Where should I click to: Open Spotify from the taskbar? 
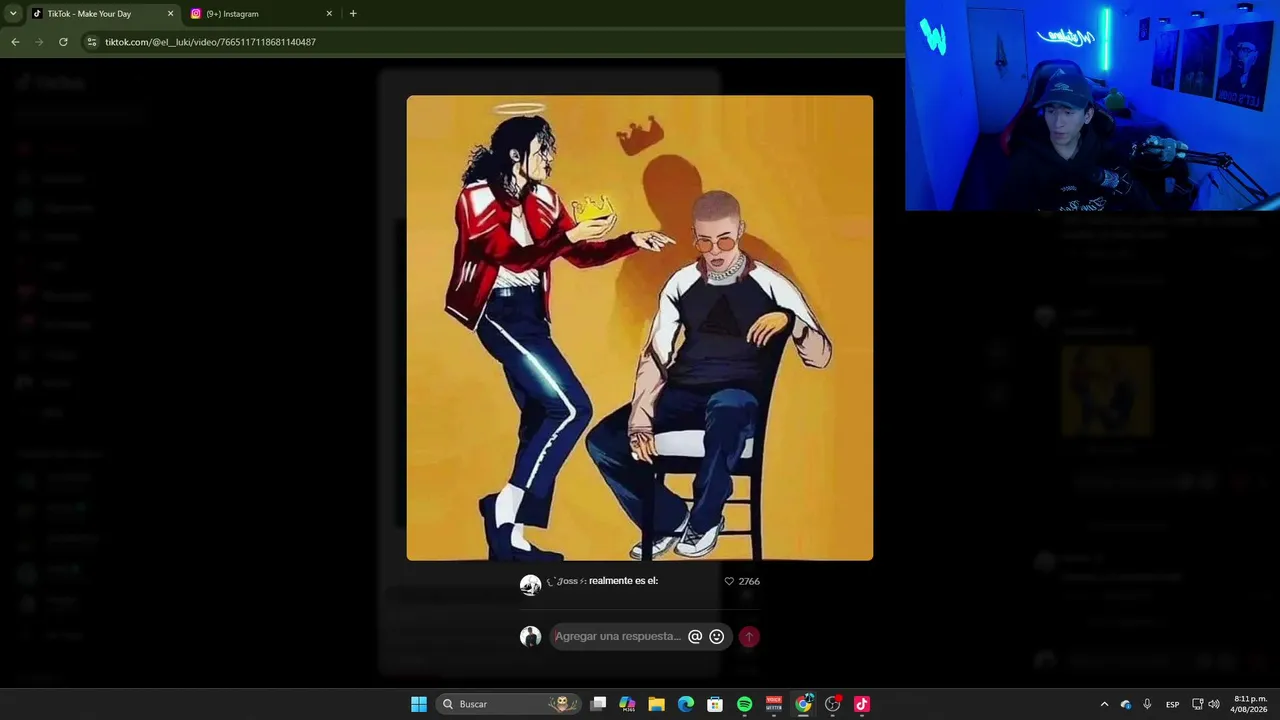click(745, 704)
